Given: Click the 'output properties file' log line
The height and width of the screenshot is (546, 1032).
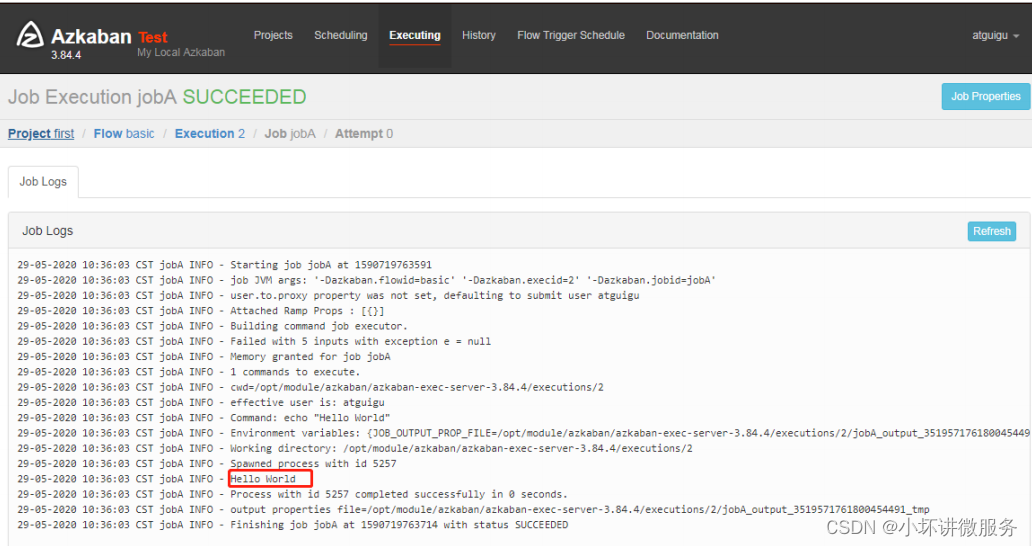Looking at the screenshot, I should tap(473, 509).
